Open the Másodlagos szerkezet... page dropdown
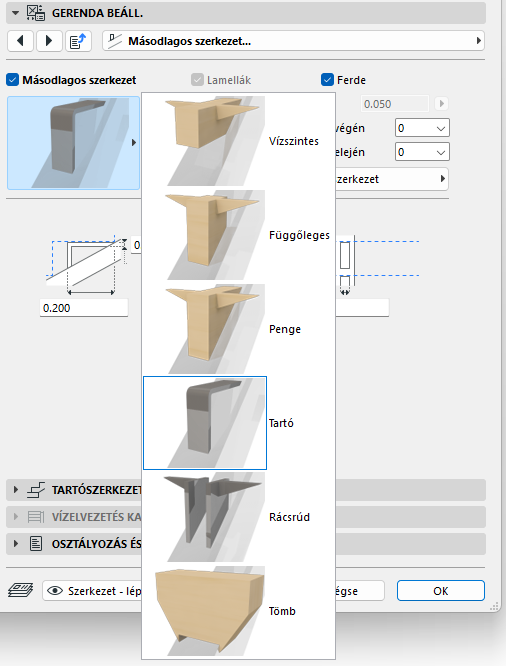This screenshot has width=506, height=666. (x=293, y=41)
